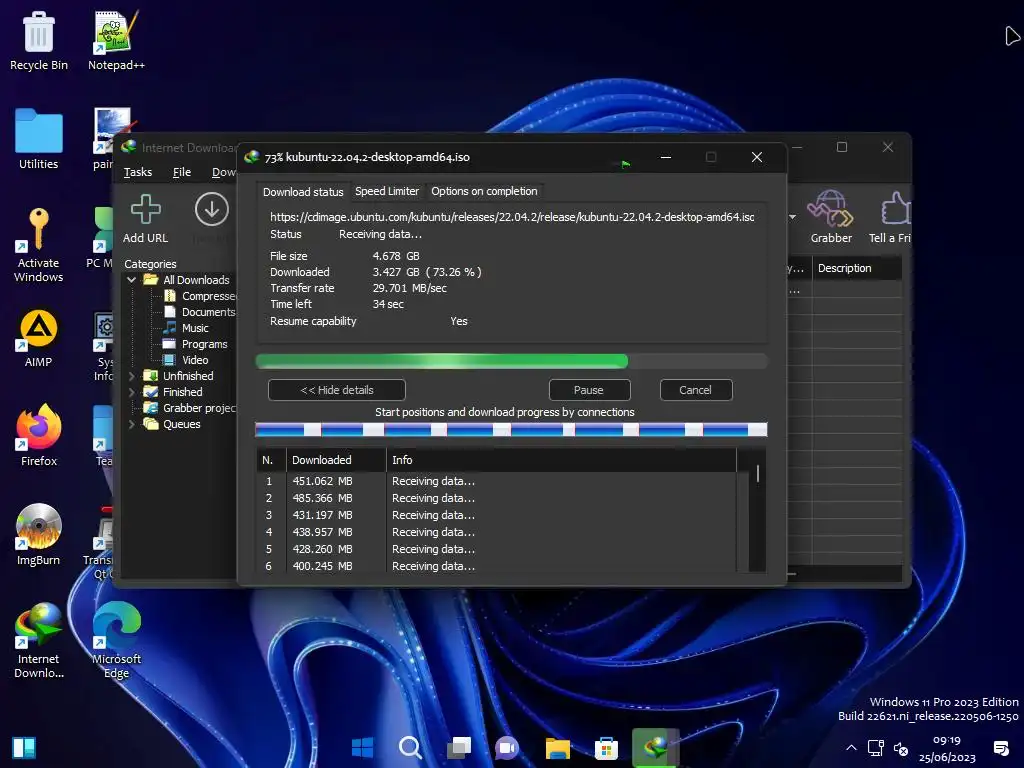
Task: Launch Notepad++ from the desktop
Action: [x=116, y=40]
